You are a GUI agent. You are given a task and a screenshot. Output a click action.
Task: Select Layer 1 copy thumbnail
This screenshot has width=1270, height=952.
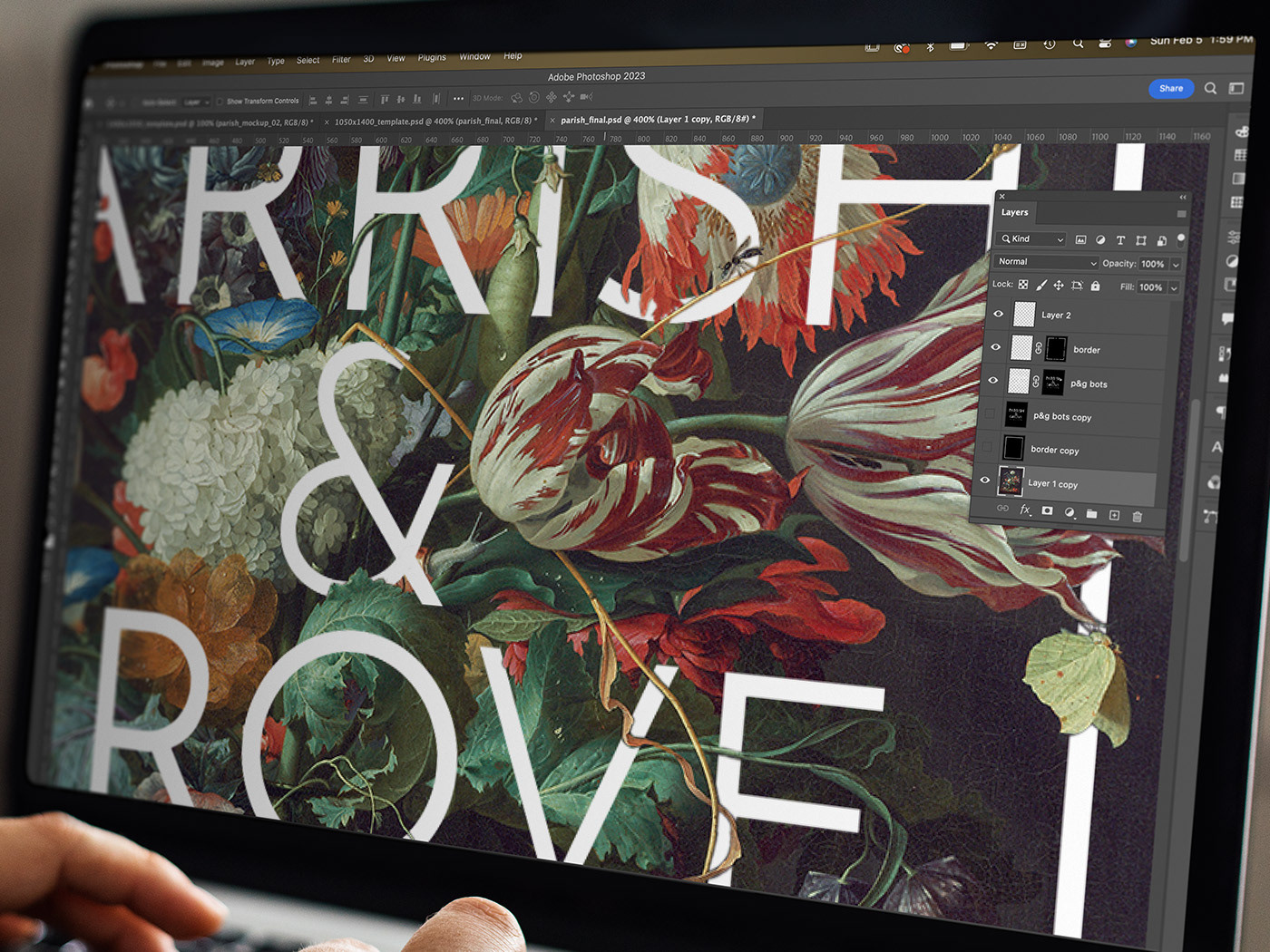pos(1011,481)
